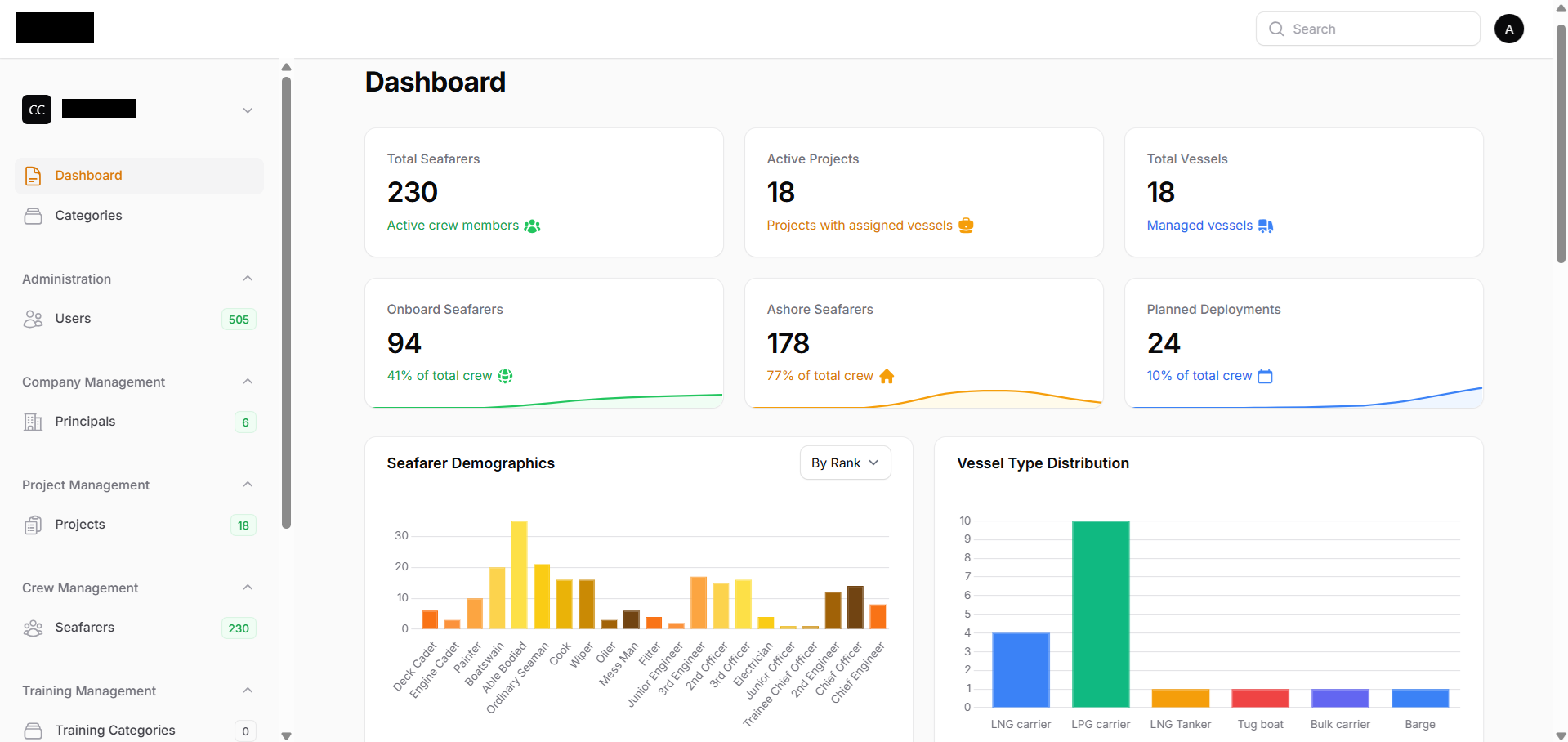
Task: Open the By Rank dropdown
Action: pyautogui.click(x=845, y=463)
